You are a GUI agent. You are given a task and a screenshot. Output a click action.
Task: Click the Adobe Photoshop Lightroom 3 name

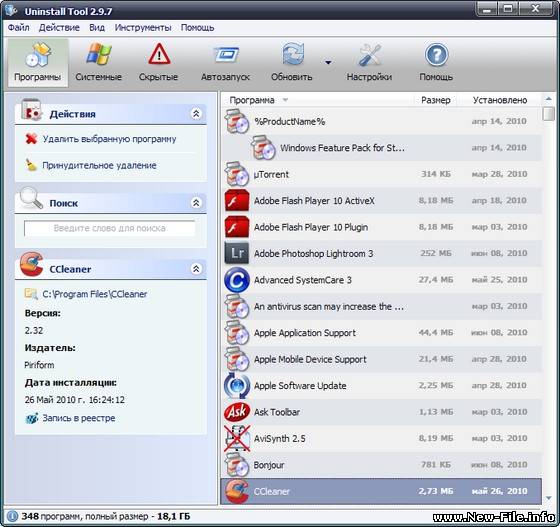313,254
